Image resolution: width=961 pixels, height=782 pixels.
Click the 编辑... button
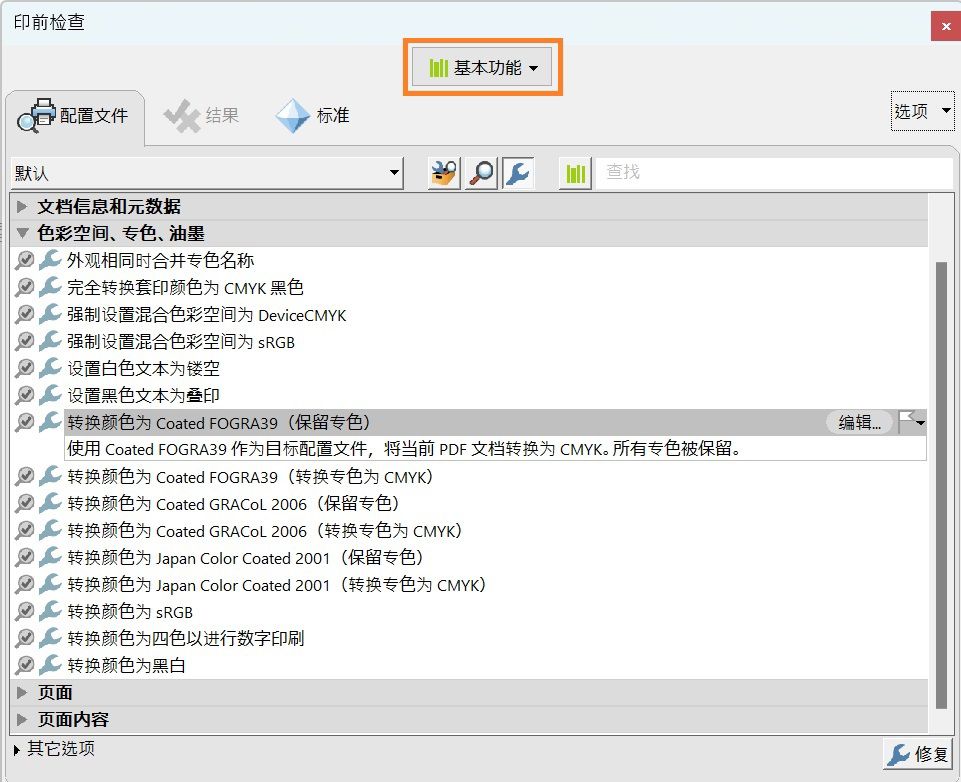[859, 422]
